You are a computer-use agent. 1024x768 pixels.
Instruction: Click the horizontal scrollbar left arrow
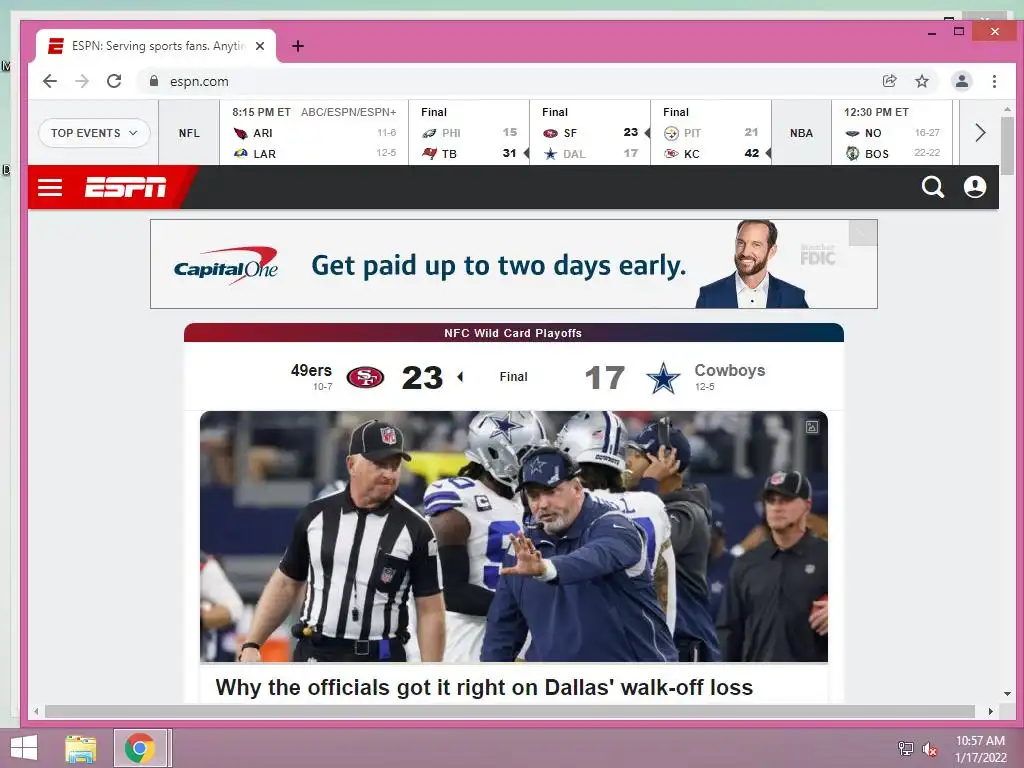[x=36, y=711]
